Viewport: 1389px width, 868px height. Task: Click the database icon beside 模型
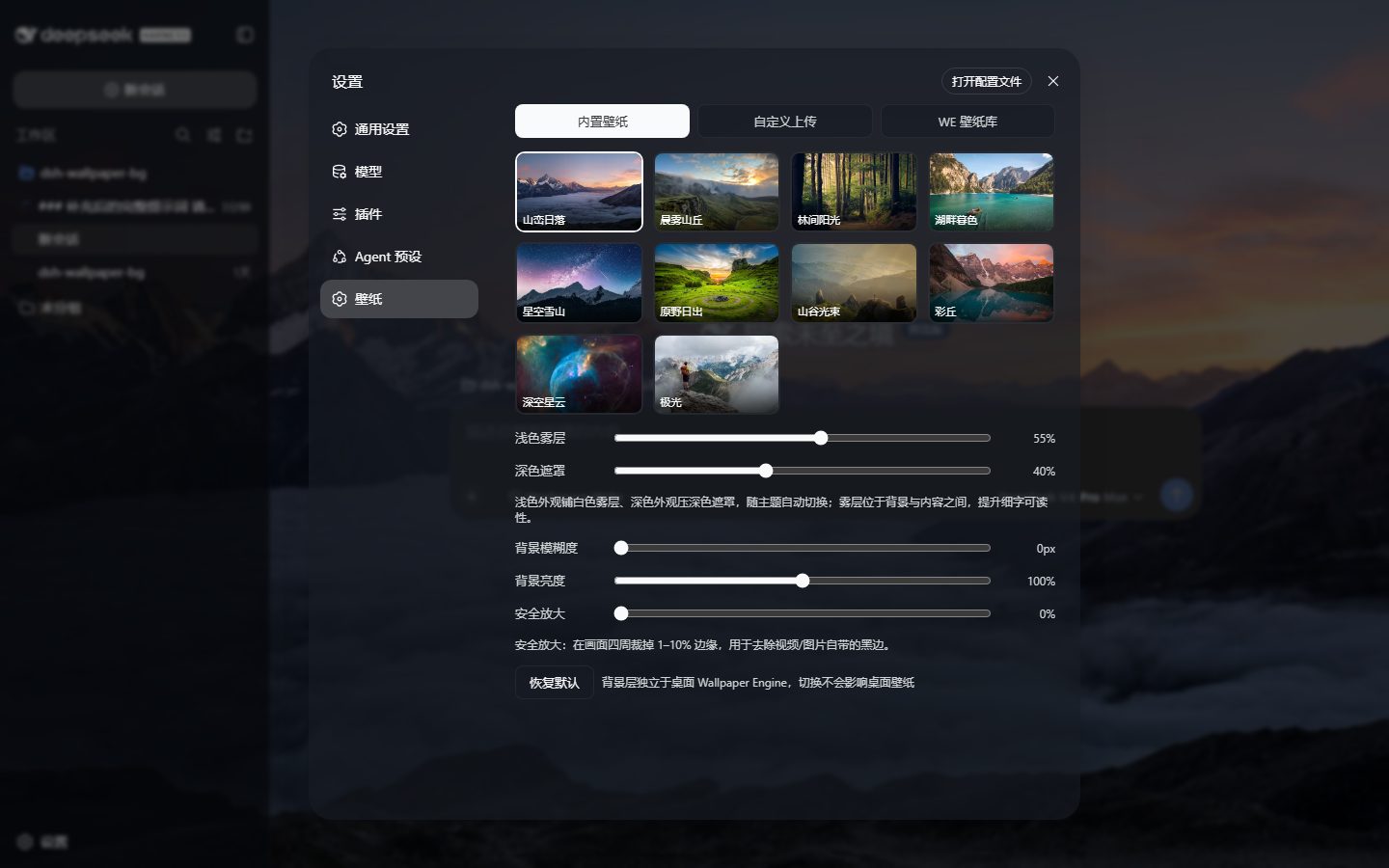tap(340, 172)
